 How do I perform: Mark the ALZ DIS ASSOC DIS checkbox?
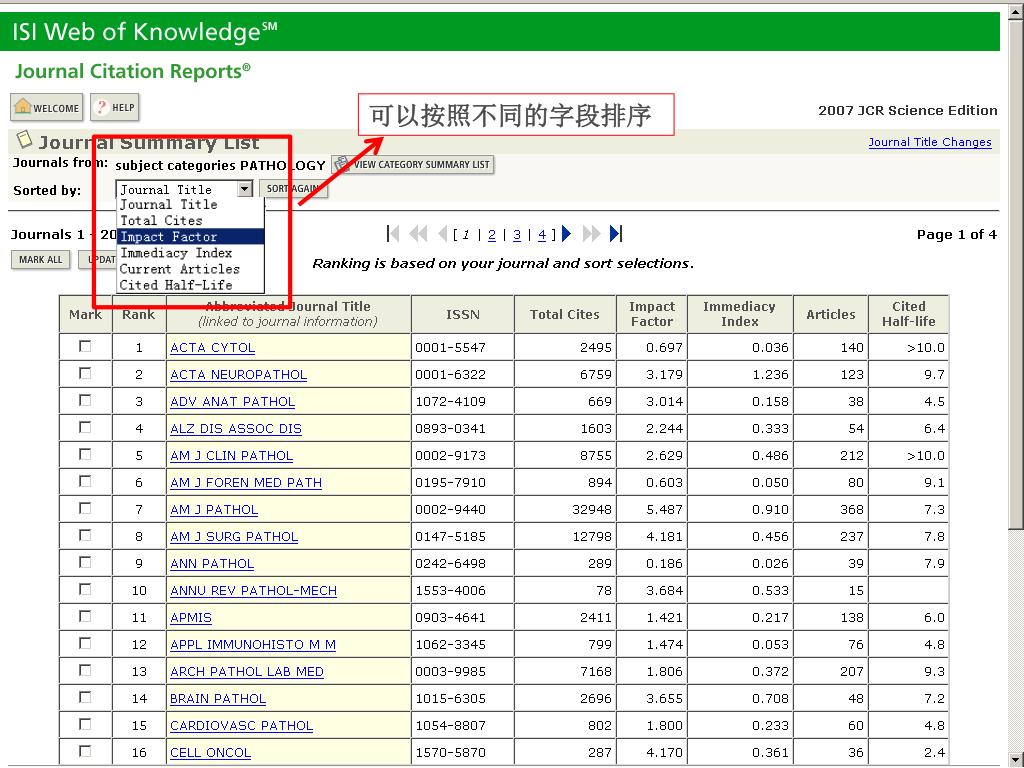click(85, 428)
